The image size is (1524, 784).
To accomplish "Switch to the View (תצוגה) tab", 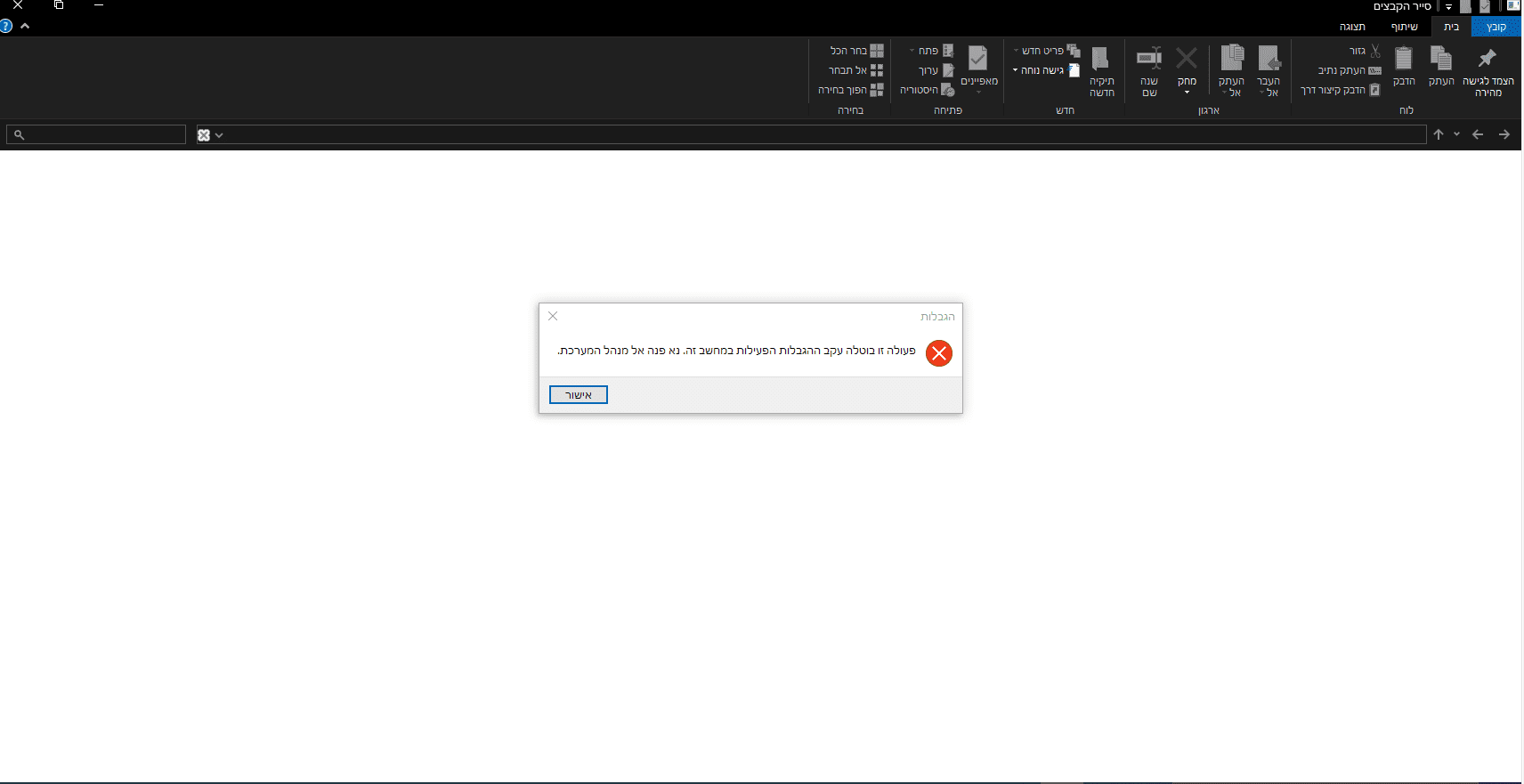I will pyautogui.click(x=1352, y=27).
